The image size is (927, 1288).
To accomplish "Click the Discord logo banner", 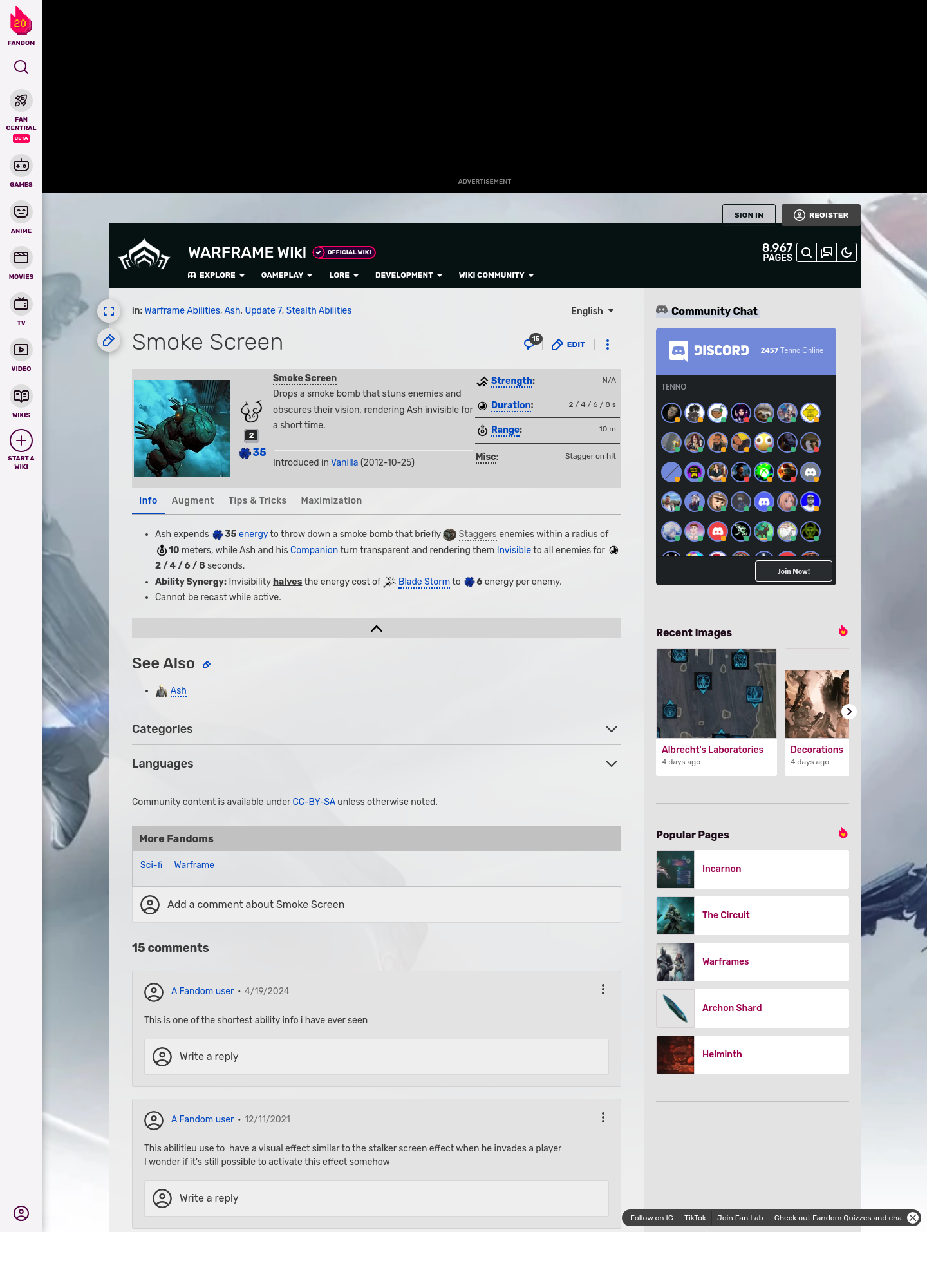I will click(709, 351).
